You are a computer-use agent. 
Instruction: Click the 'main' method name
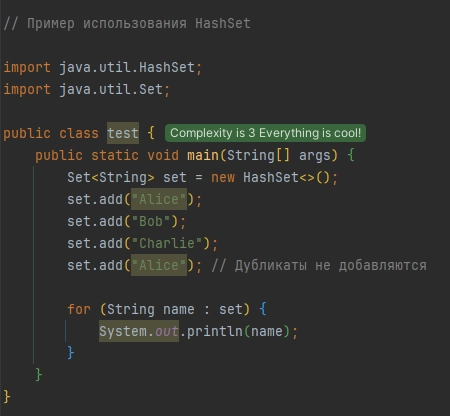pos(203,155)
